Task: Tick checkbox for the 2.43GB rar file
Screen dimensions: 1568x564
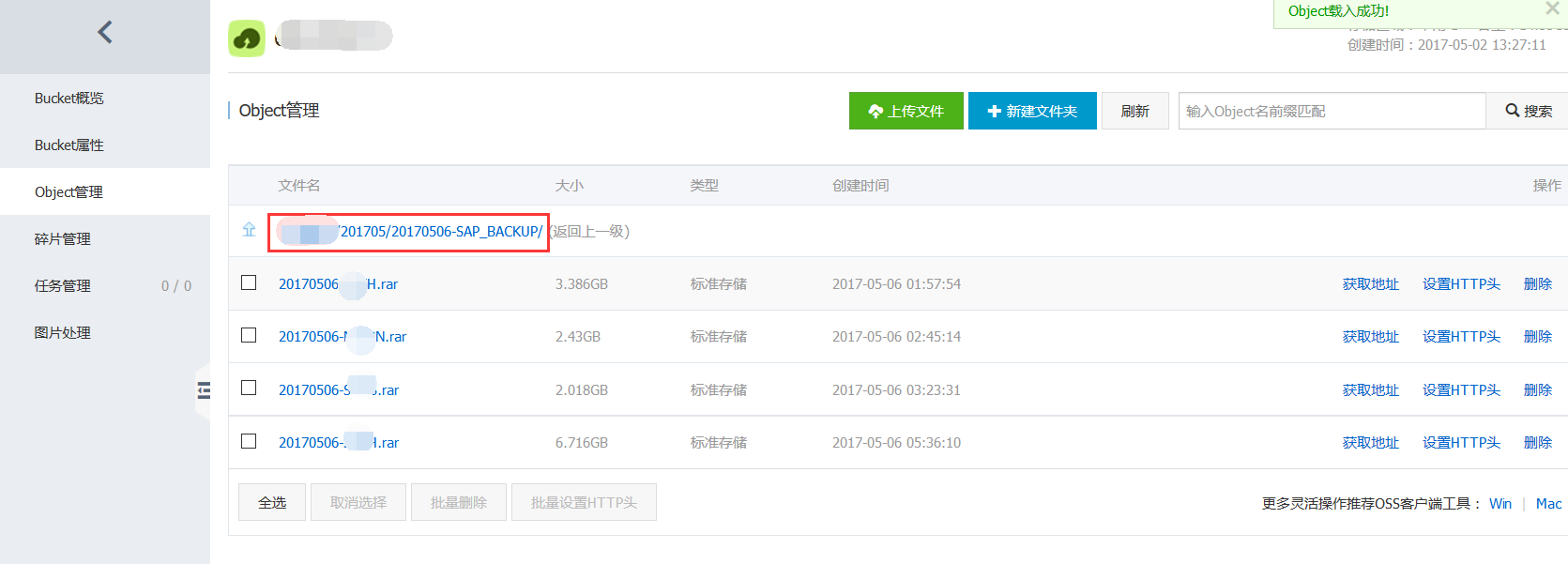Action: click(249, 335)
